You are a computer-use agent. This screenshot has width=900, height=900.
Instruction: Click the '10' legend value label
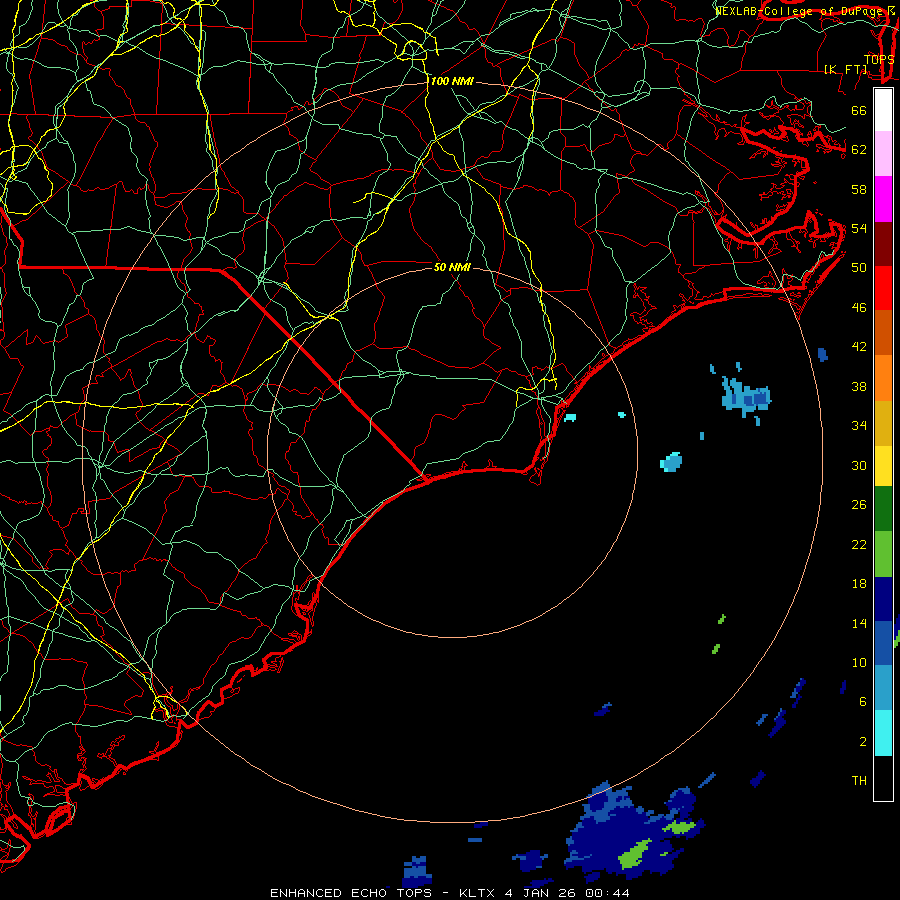point(859,662)
